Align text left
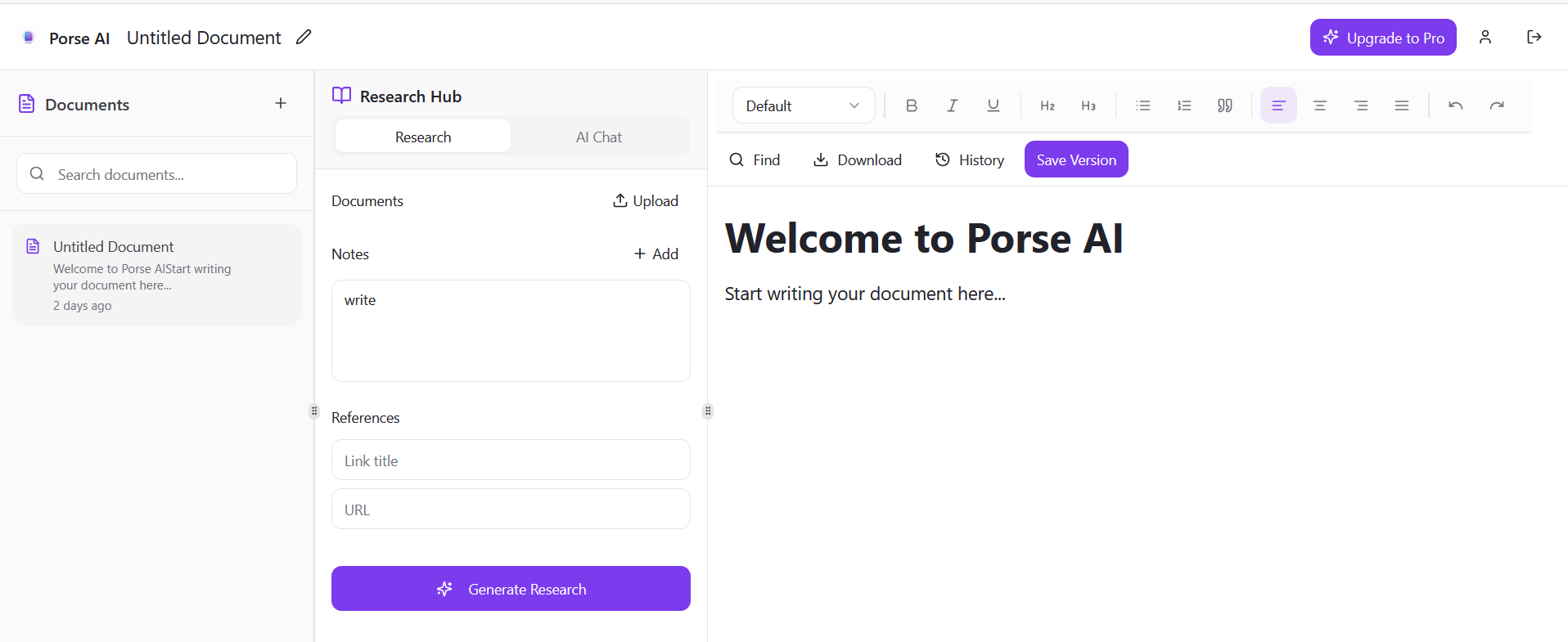 [1278, 106]
